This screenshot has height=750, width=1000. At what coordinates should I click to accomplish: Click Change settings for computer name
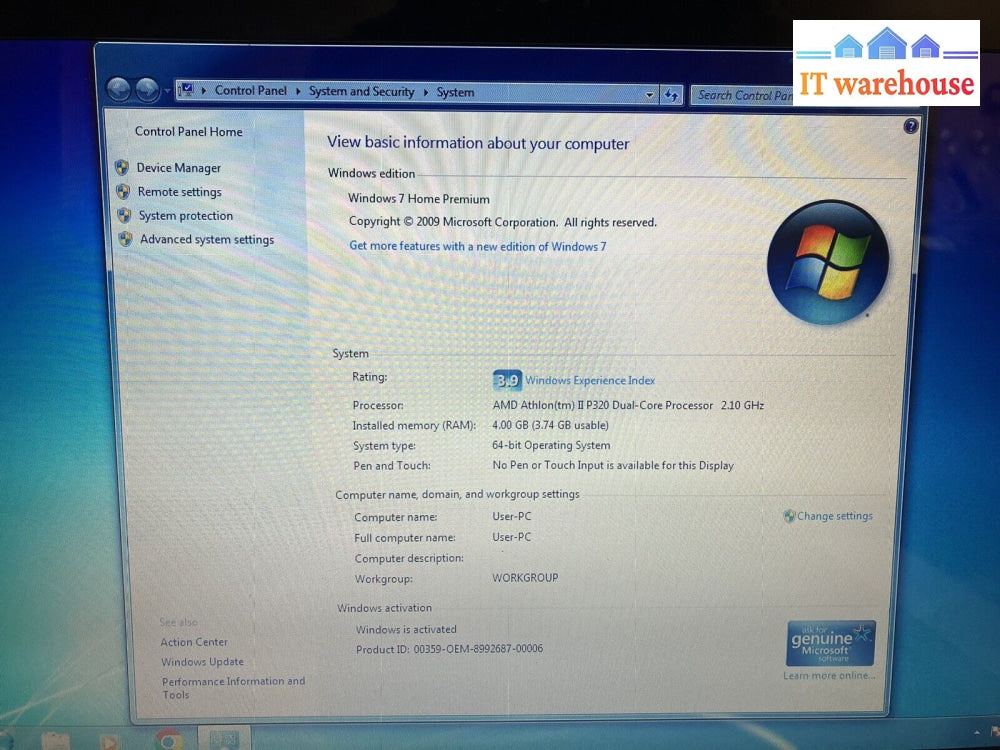click(834, 516)
